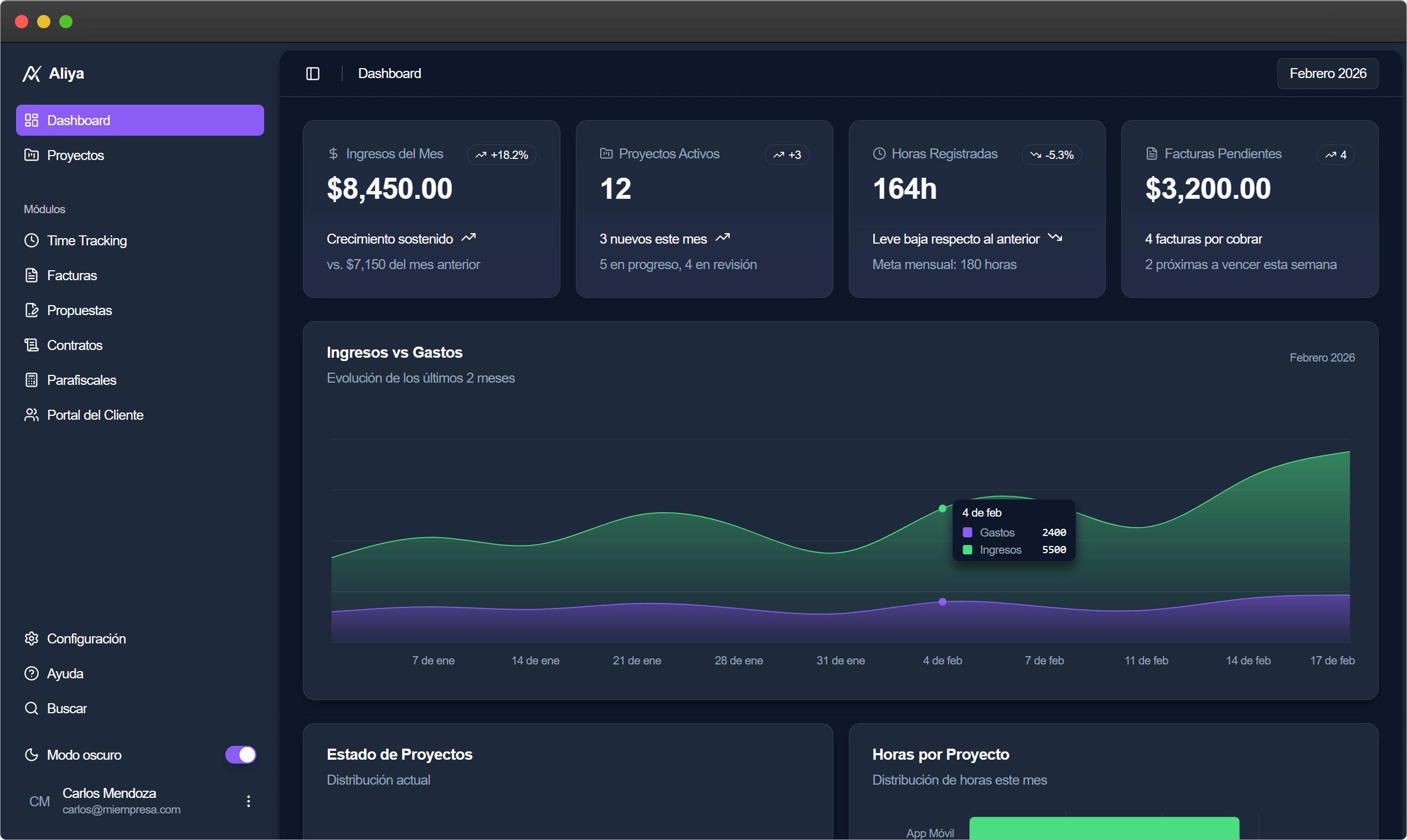The height and width of the screenshot is (840, 1407).
Task: Toggle the sidebar panel icon
Action: (312, 74)
